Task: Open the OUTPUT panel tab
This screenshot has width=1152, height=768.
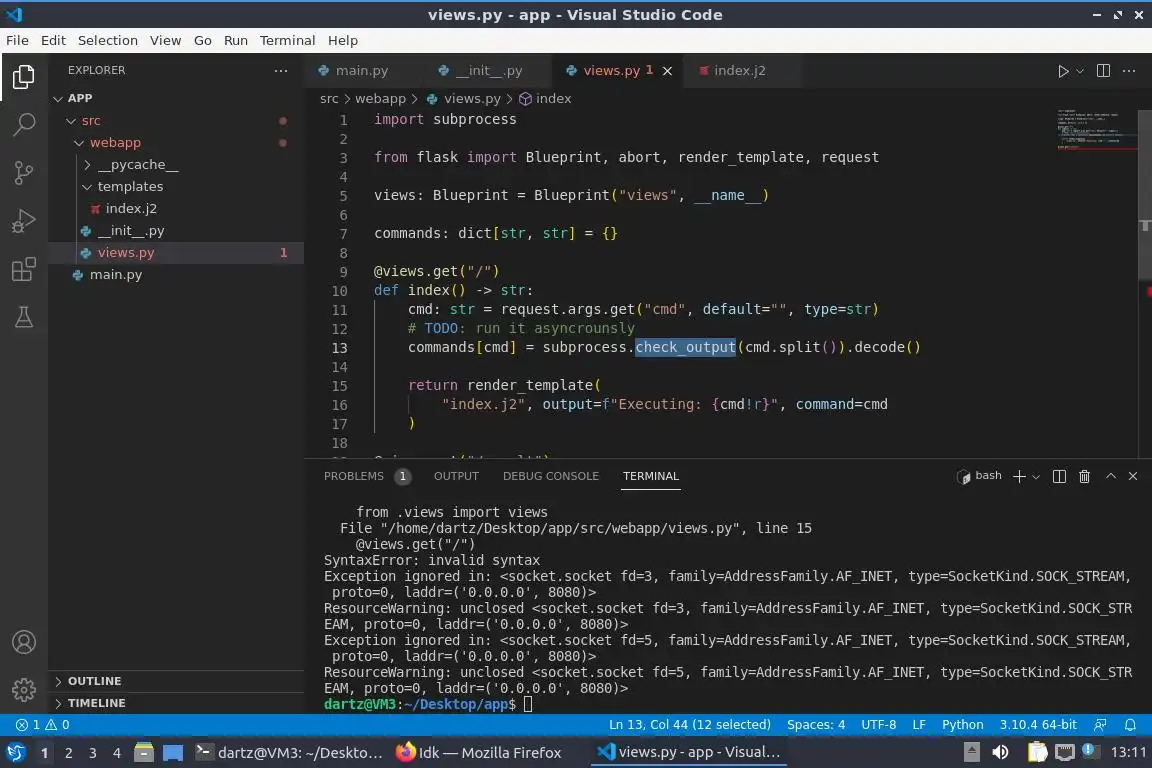Action: pos(456,476)
